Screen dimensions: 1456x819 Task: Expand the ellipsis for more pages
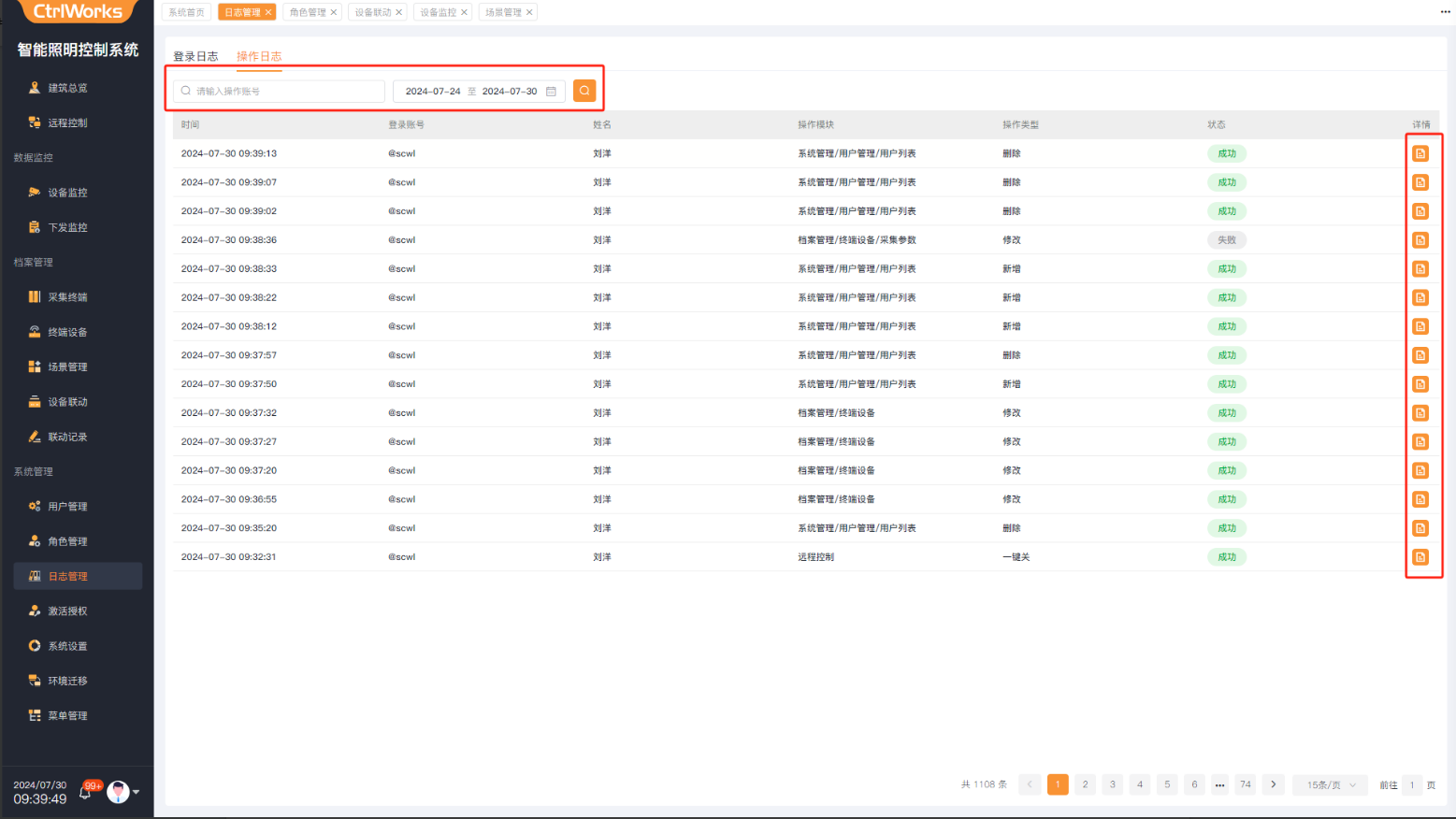click(x=1219, y=784)
